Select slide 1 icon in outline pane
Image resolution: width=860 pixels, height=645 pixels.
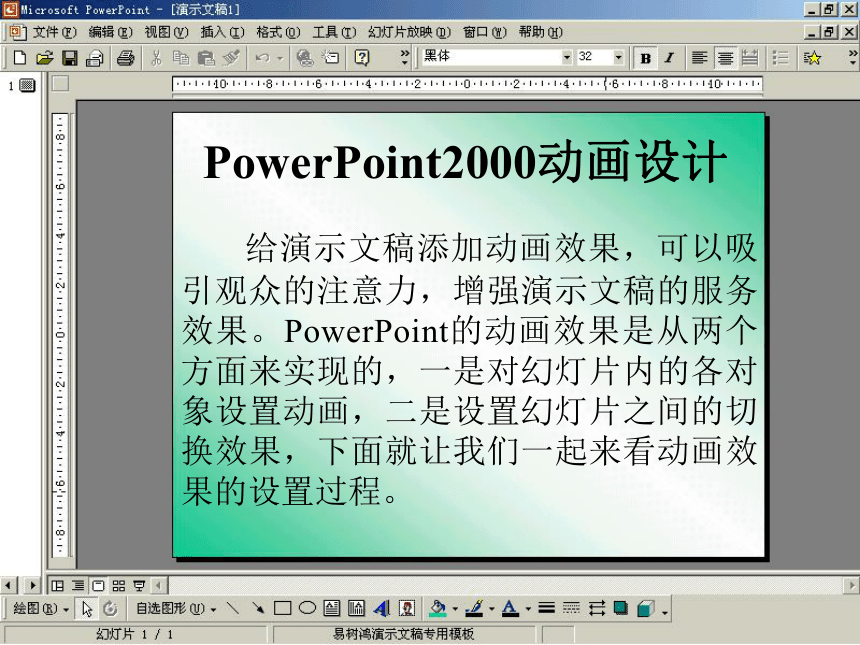coord(27,85)
